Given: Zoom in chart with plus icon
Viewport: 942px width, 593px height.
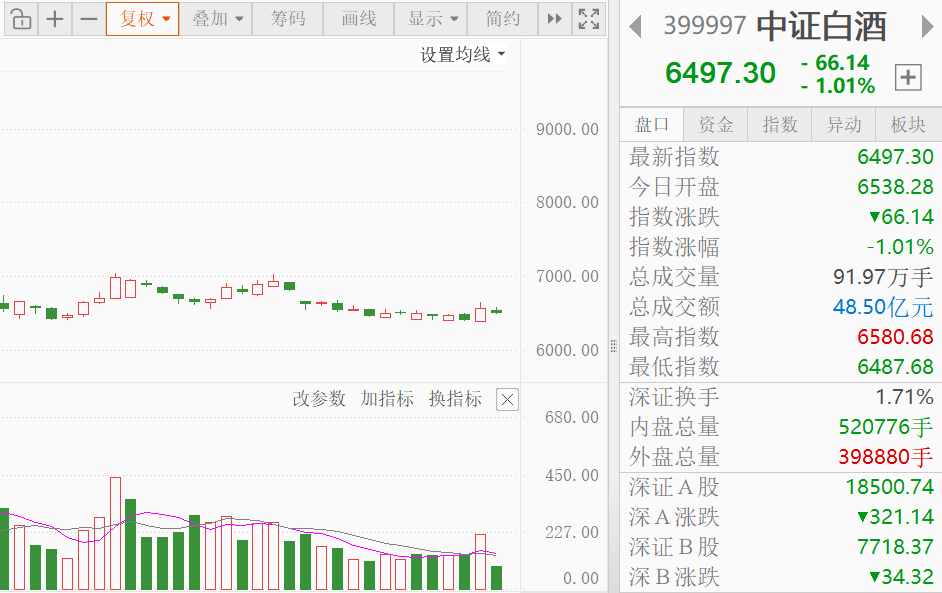Looking at the screenshot, I should (55, 19).
